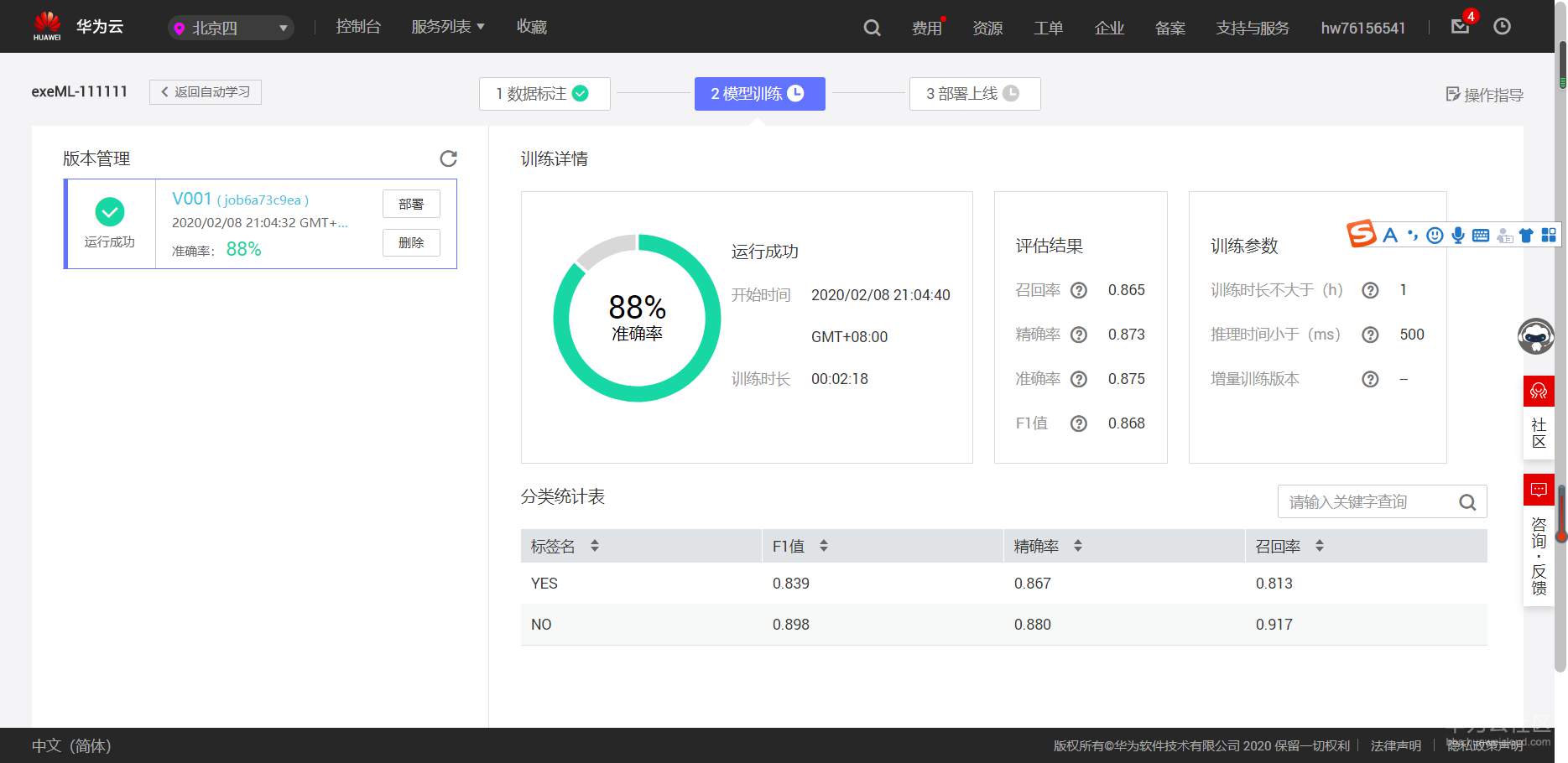Open the Sogou soft keyboard icon
The image size is (1568, 763).
[1480, 236]
